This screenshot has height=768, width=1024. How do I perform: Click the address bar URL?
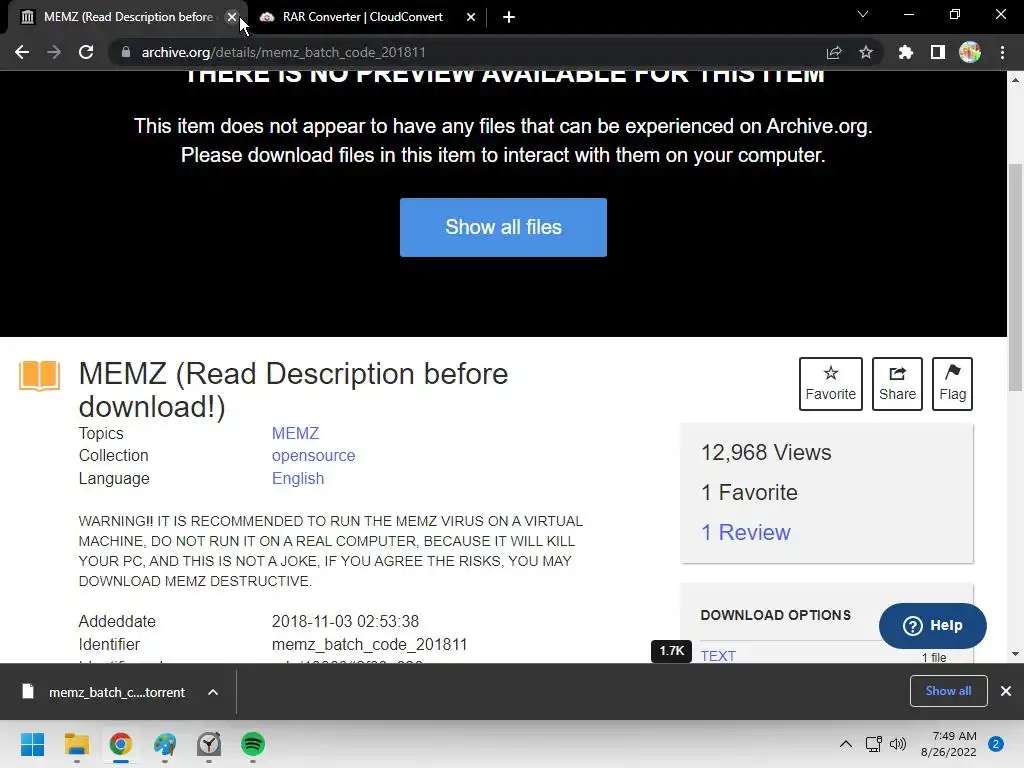(283, 52)
